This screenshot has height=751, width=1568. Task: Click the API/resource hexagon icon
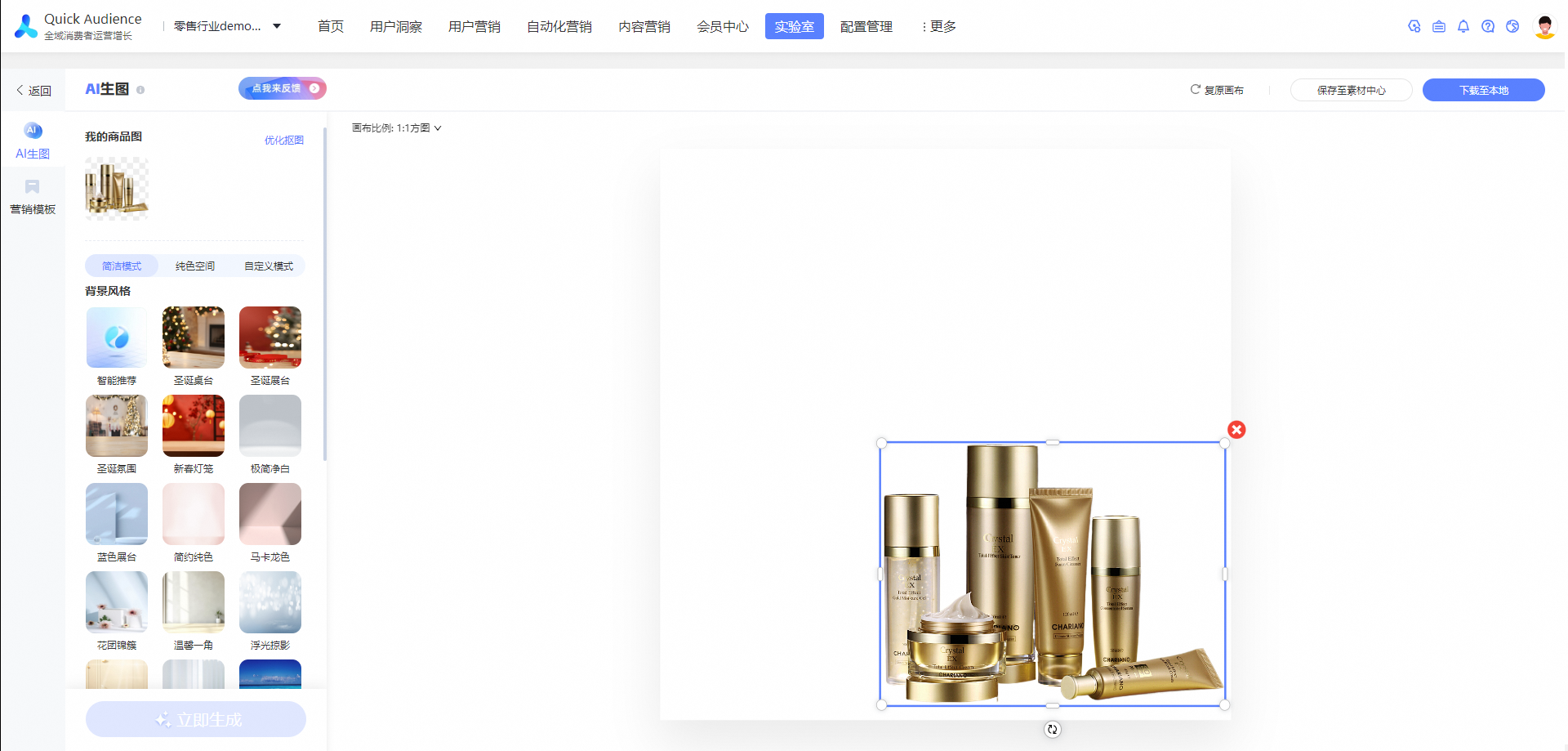coord(1414,26)
